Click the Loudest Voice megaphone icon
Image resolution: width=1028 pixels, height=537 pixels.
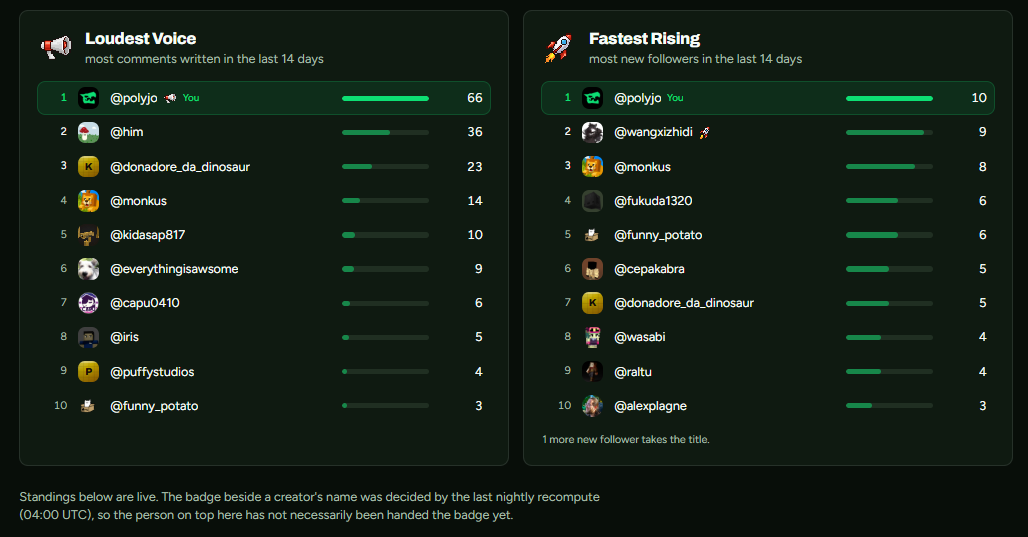[x=56, y=47]
